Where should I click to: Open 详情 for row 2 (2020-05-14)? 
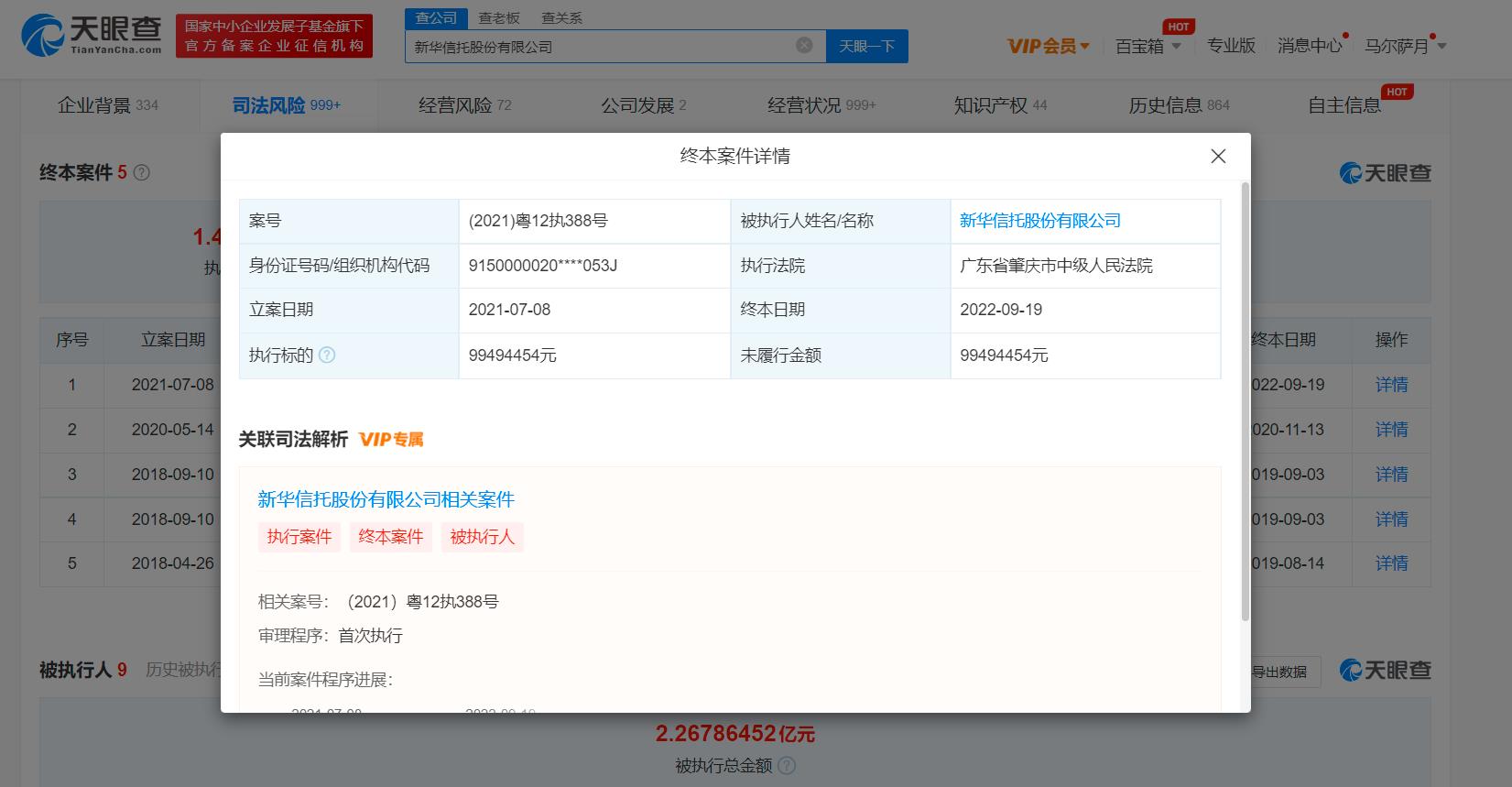[1391, 430]
